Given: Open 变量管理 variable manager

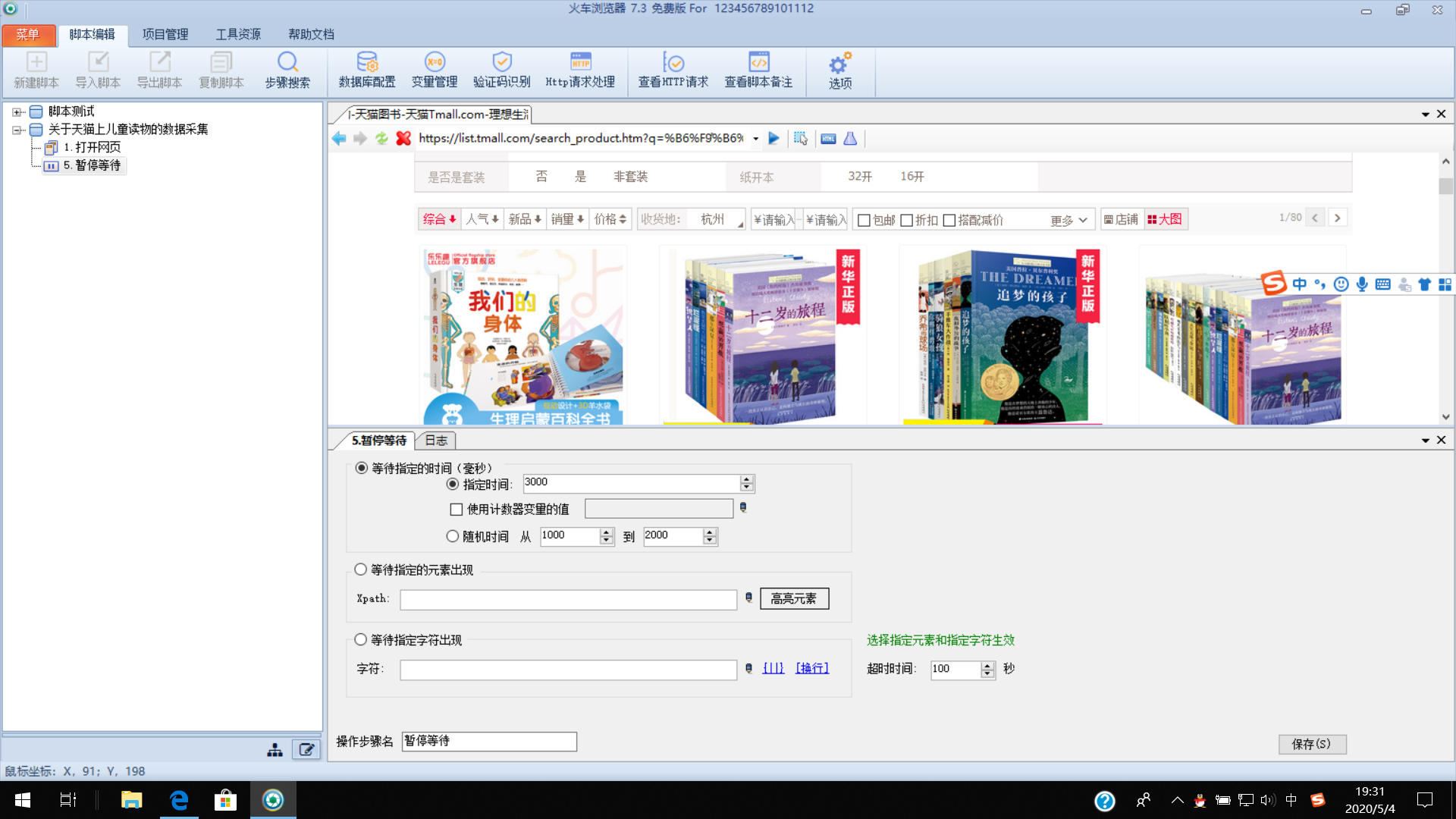Looking at the screenshot, I should (x=435, y=62).
